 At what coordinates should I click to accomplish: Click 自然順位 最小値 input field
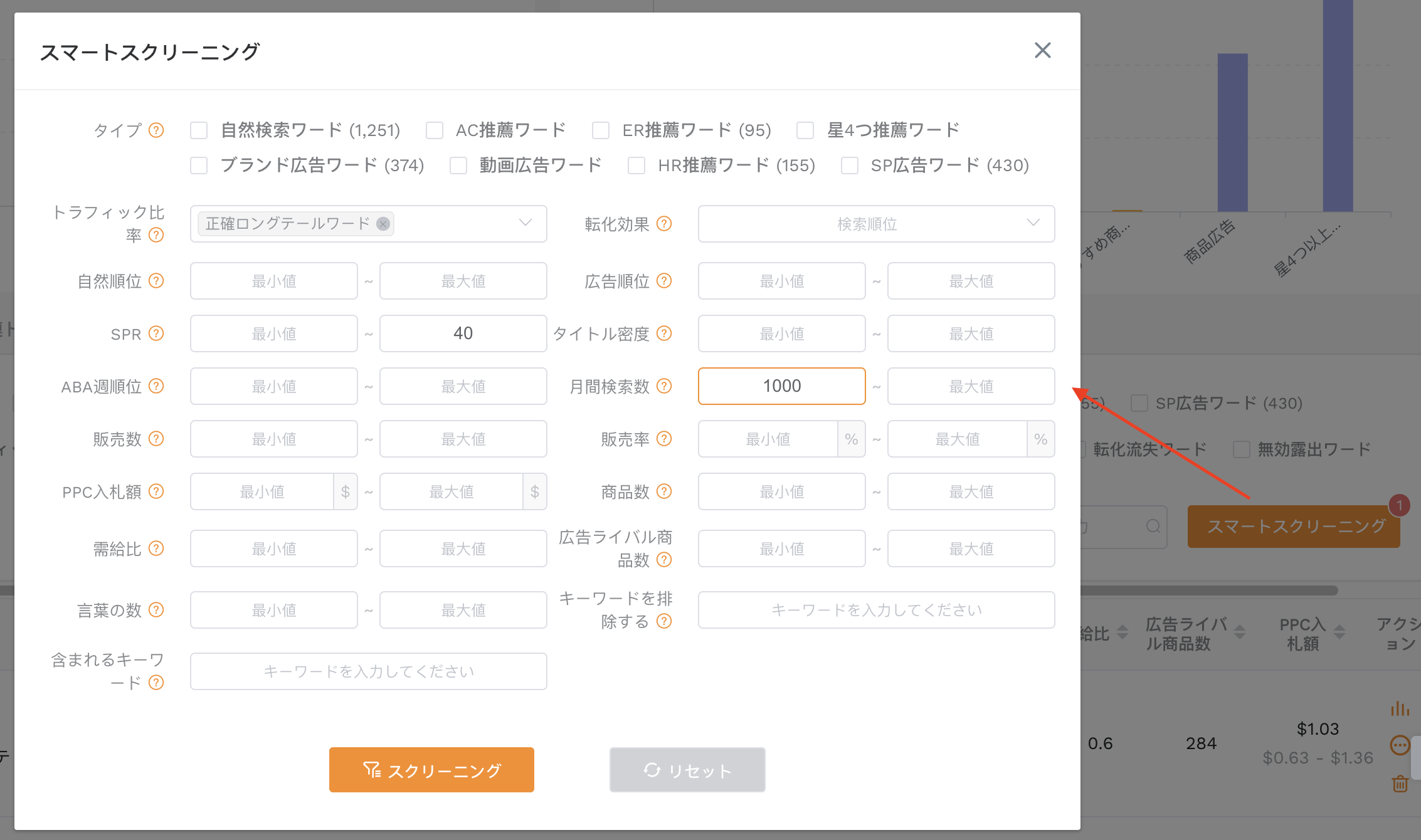(273, 281)
